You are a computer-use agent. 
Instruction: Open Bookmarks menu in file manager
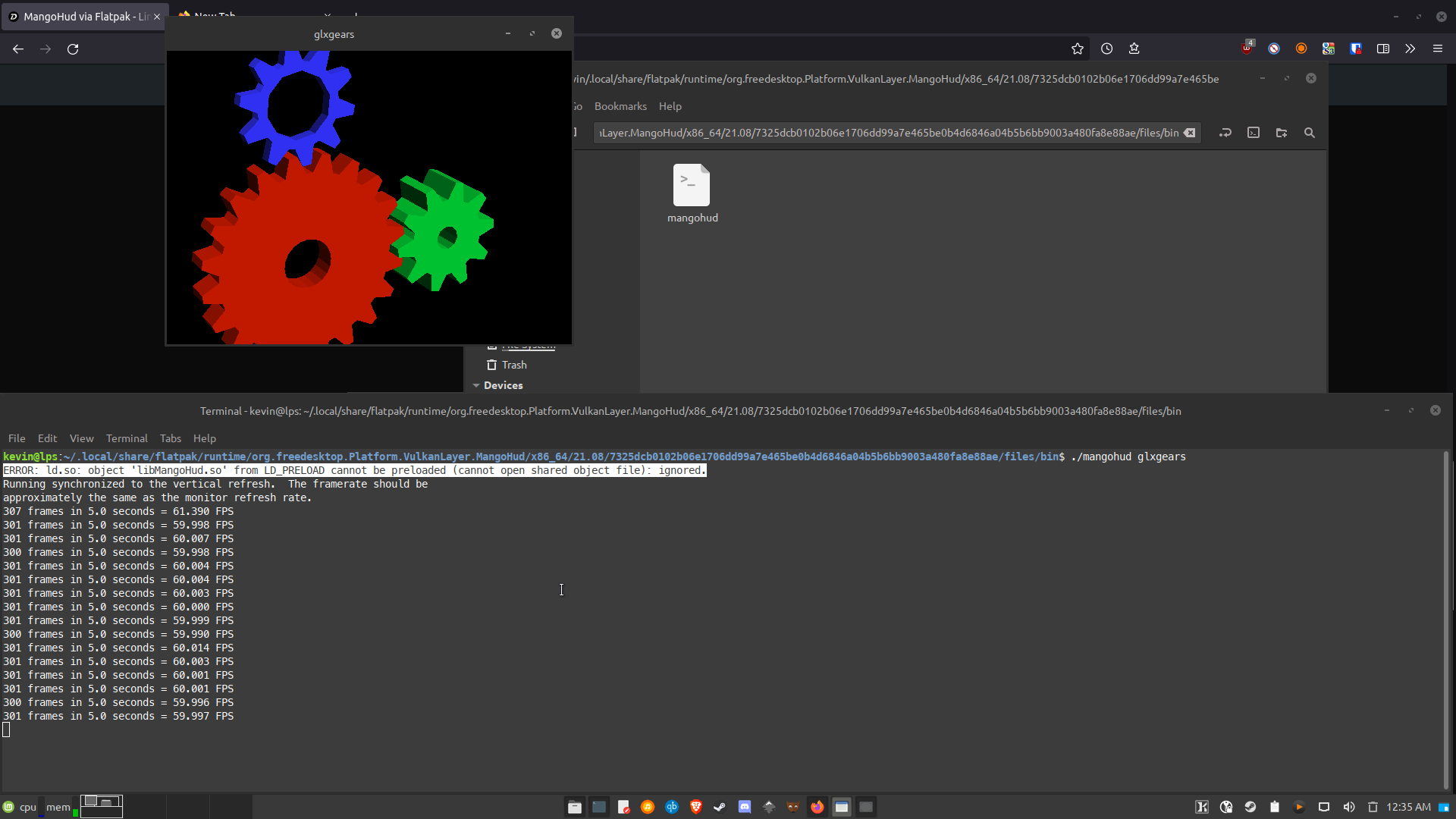[620, 106]
